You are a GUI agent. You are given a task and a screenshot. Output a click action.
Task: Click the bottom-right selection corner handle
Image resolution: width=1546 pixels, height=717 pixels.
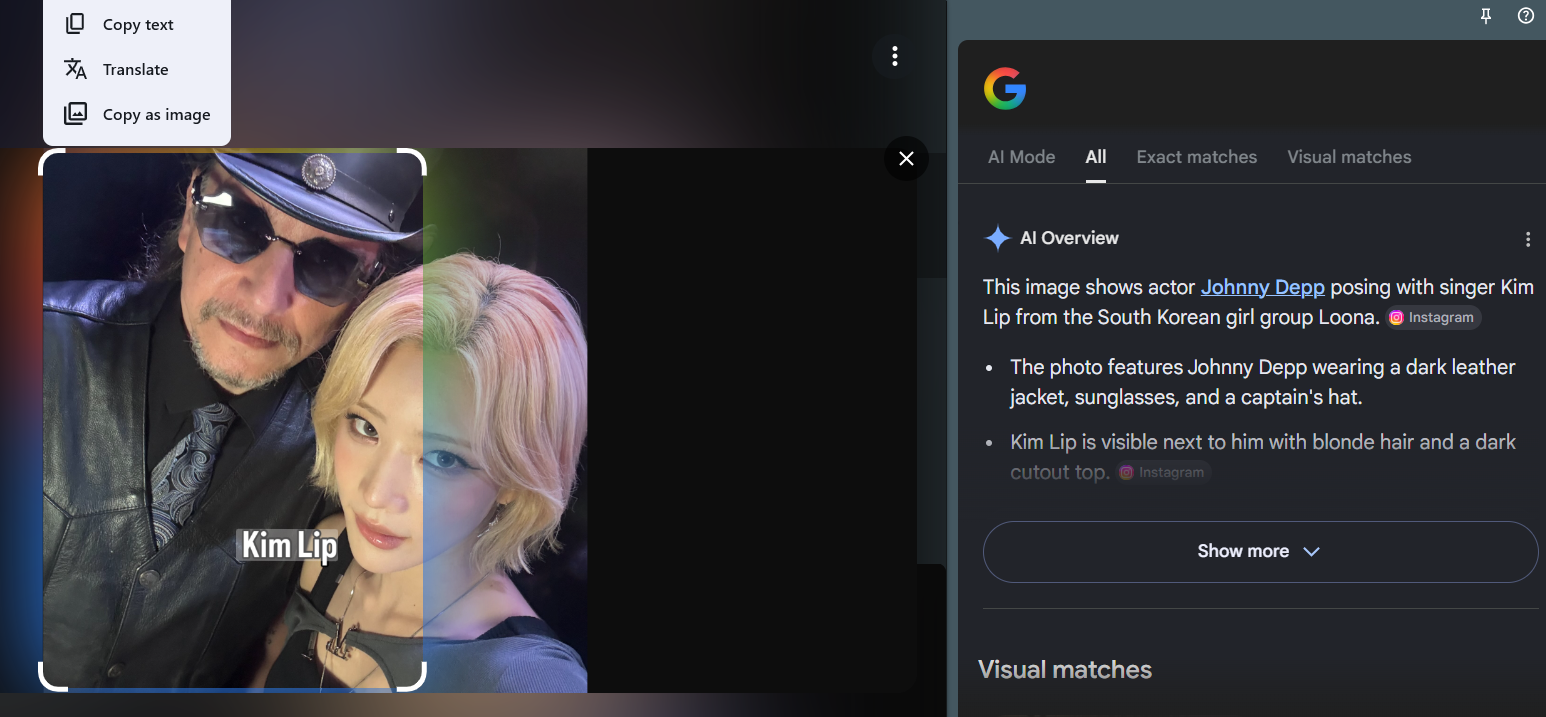tap(414, 678)
